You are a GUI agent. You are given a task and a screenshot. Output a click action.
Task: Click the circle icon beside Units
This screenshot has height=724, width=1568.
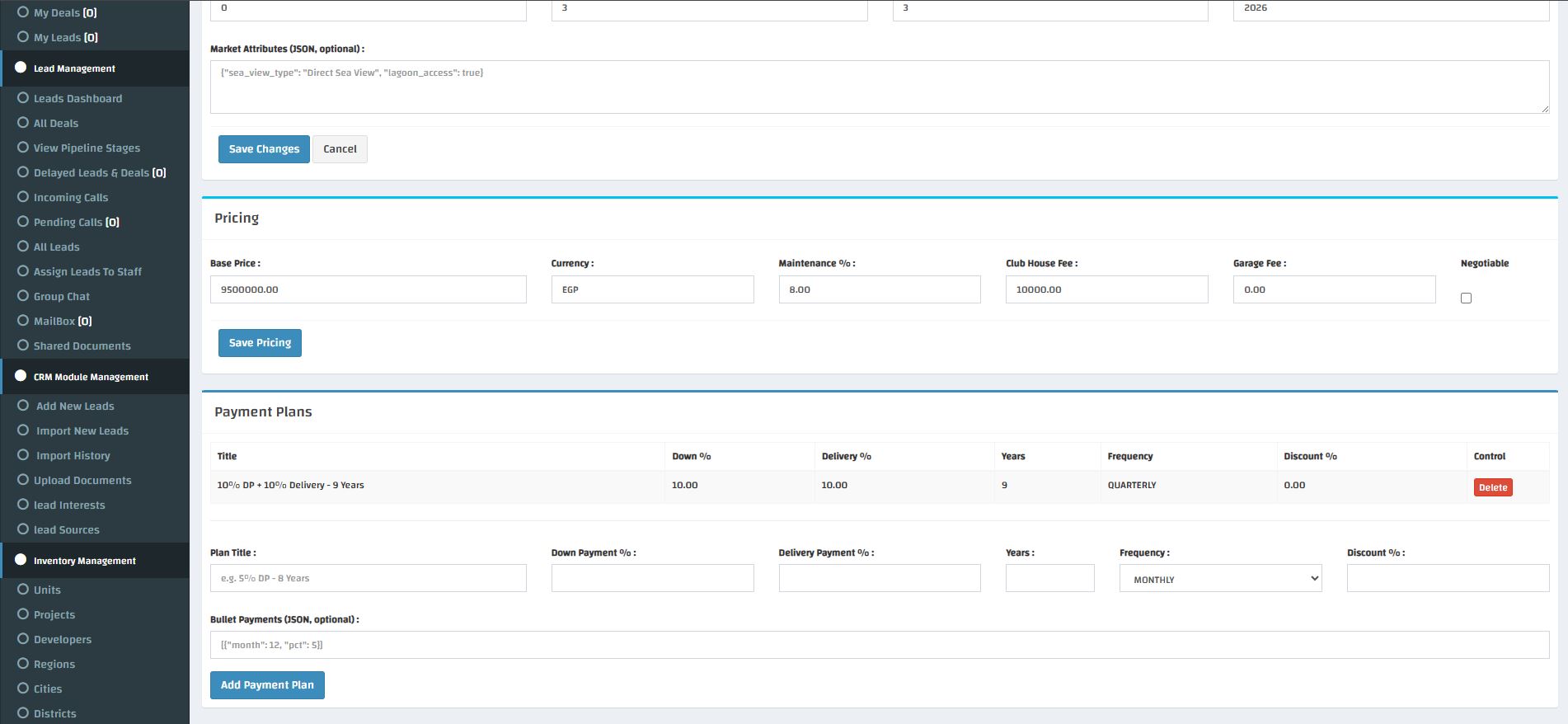(23, 589)
